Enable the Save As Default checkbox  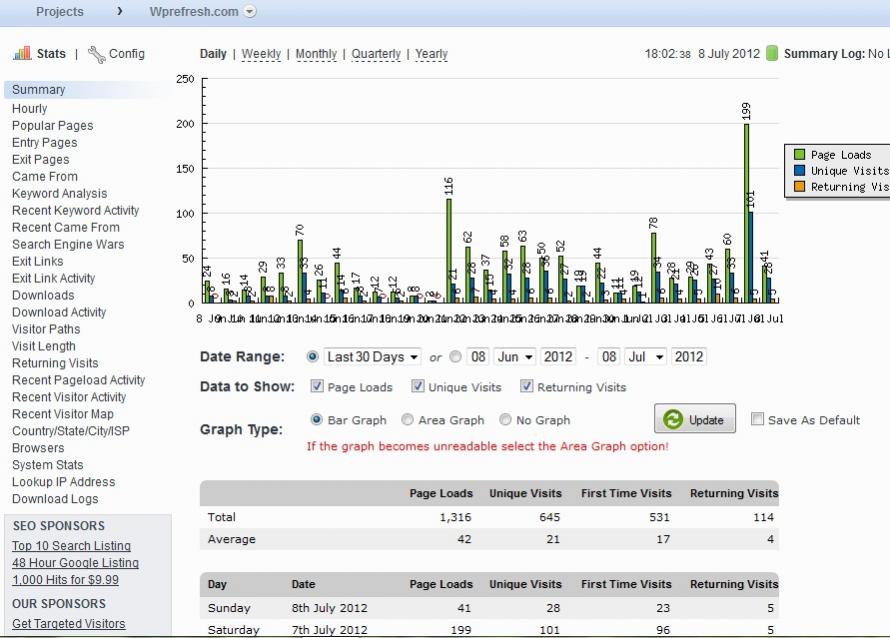point(757,419)
